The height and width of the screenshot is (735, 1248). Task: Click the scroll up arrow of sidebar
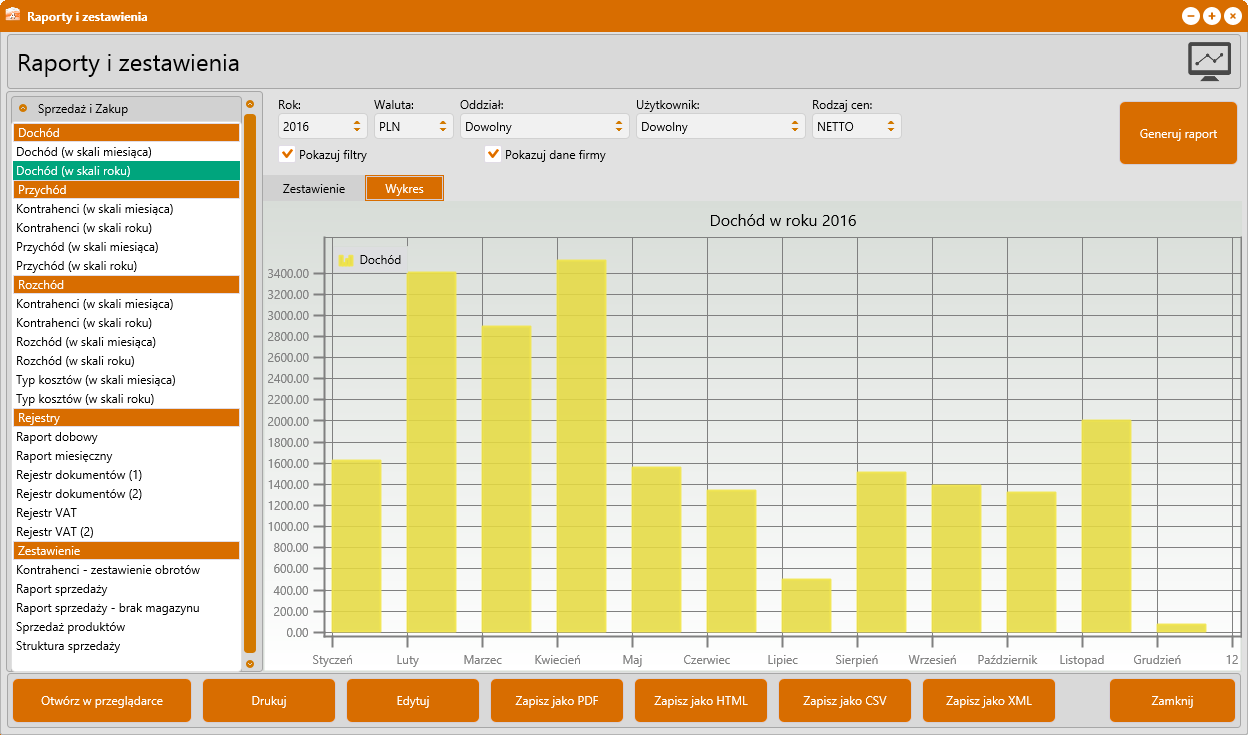click(x=250, y=103)
